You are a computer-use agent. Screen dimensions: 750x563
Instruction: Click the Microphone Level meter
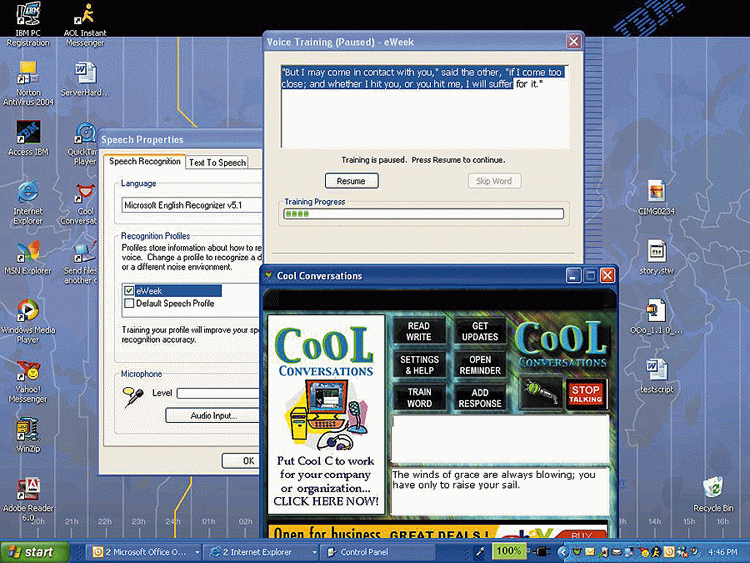click(x=219, y=393)
